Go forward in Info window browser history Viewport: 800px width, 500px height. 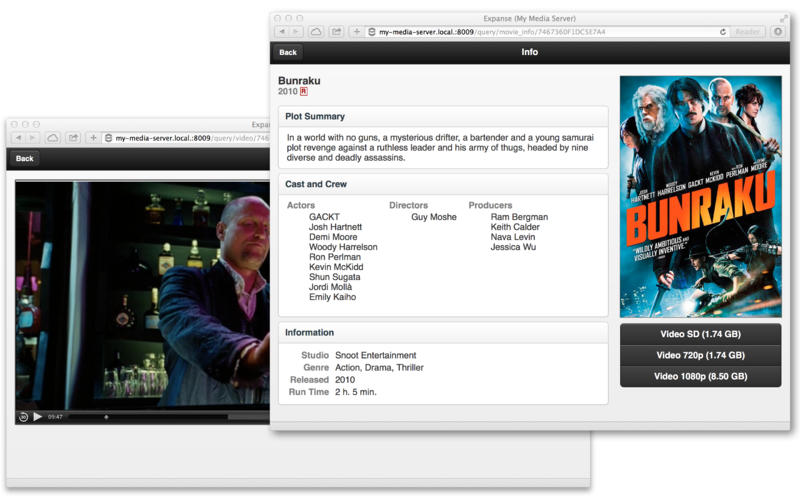295,32
